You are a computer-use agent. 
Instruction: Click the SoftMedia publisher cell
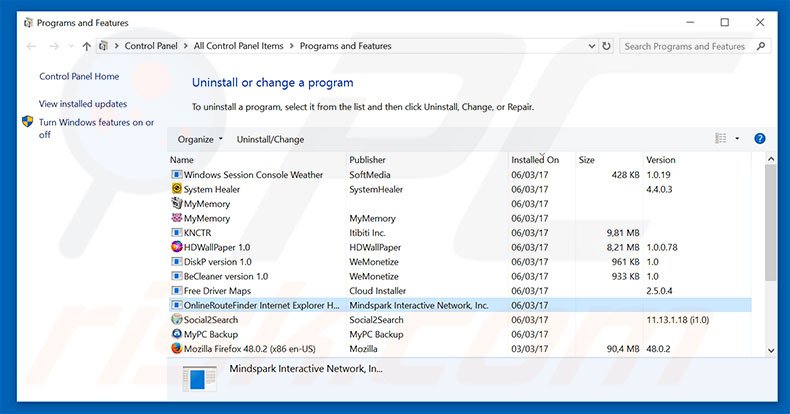pos(370,175)
